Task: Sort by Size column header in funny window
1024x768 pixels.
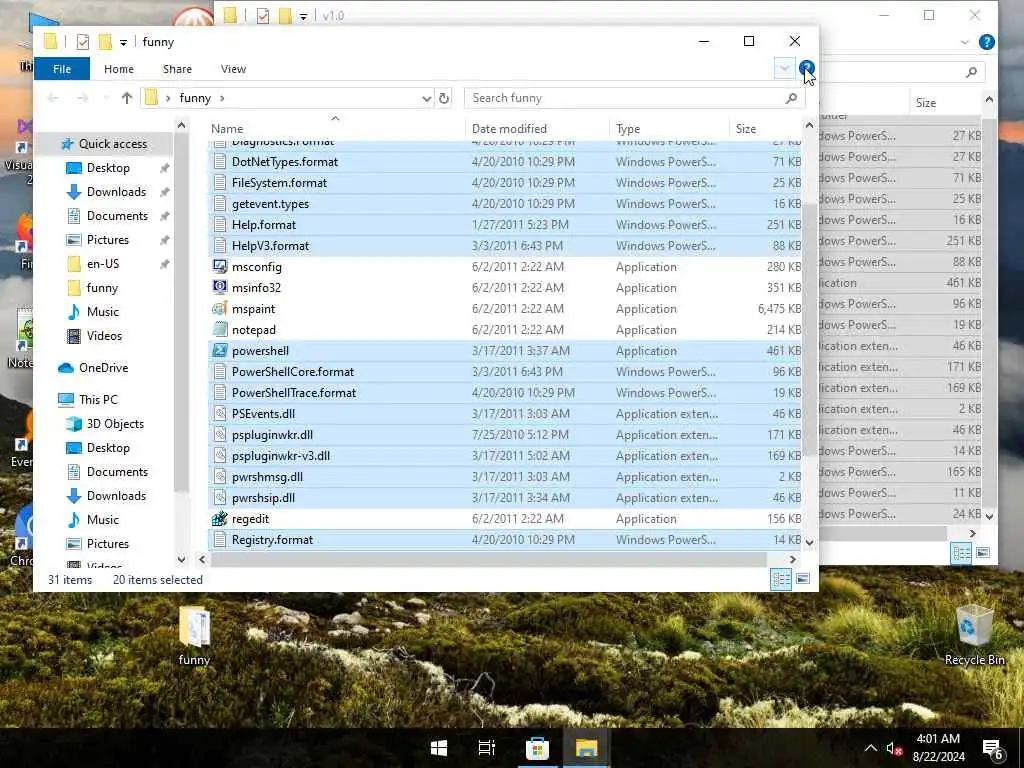Action: pyautogui.click(x=765, y=129)
